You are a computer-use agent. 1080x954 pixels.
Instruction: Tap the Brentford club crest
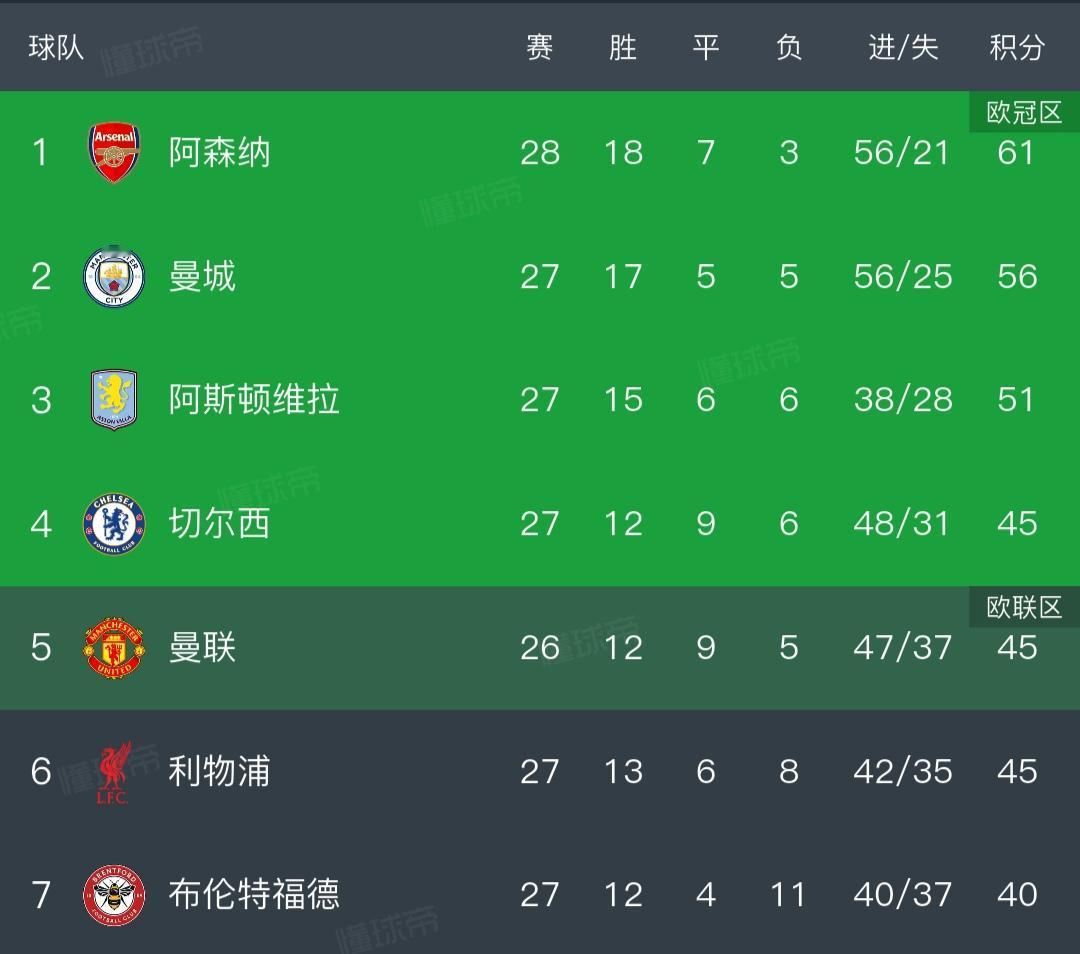114,895
